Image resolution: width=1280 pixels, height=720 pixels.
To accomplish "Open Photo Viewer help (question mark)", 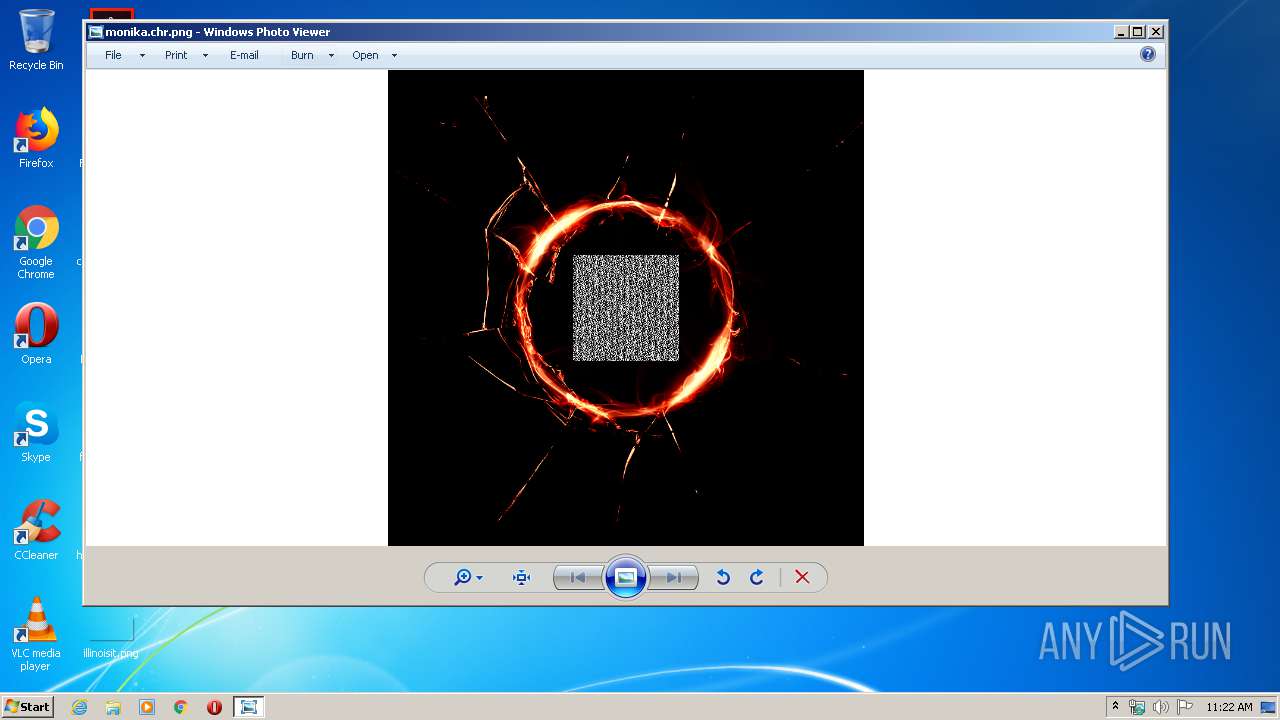I will pos(1148,54).
